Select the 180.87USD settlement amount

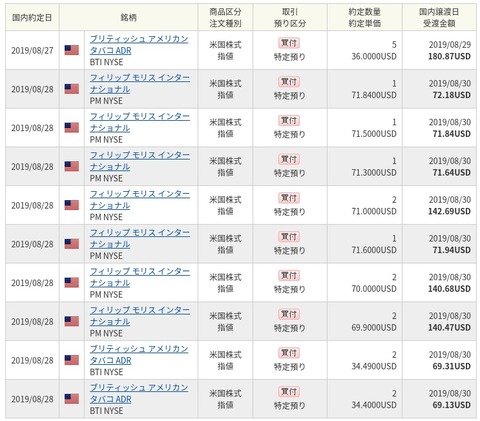coord(449,56)
